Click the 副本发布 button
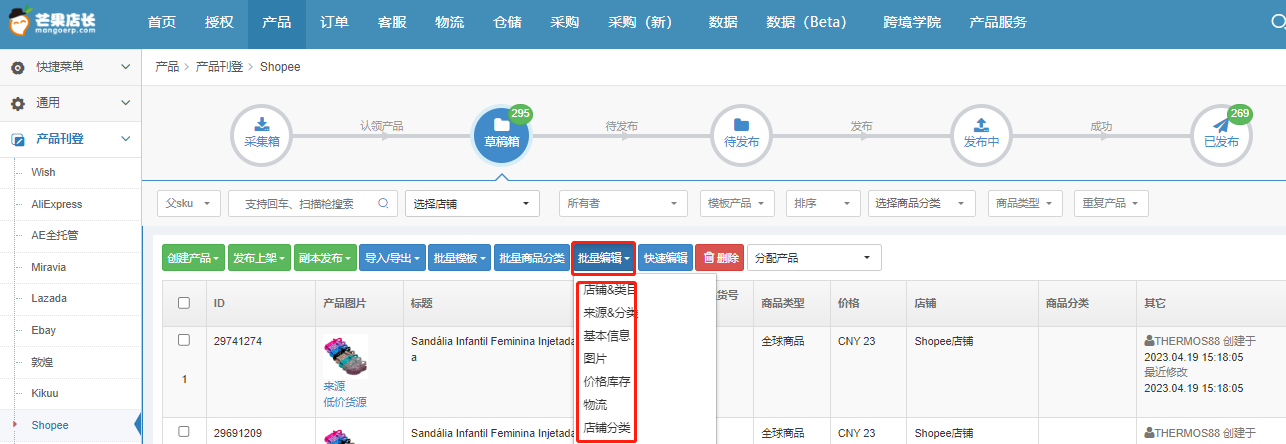Image resolution: width=1286 pixels, height=444 pixels. coord(325,258)
